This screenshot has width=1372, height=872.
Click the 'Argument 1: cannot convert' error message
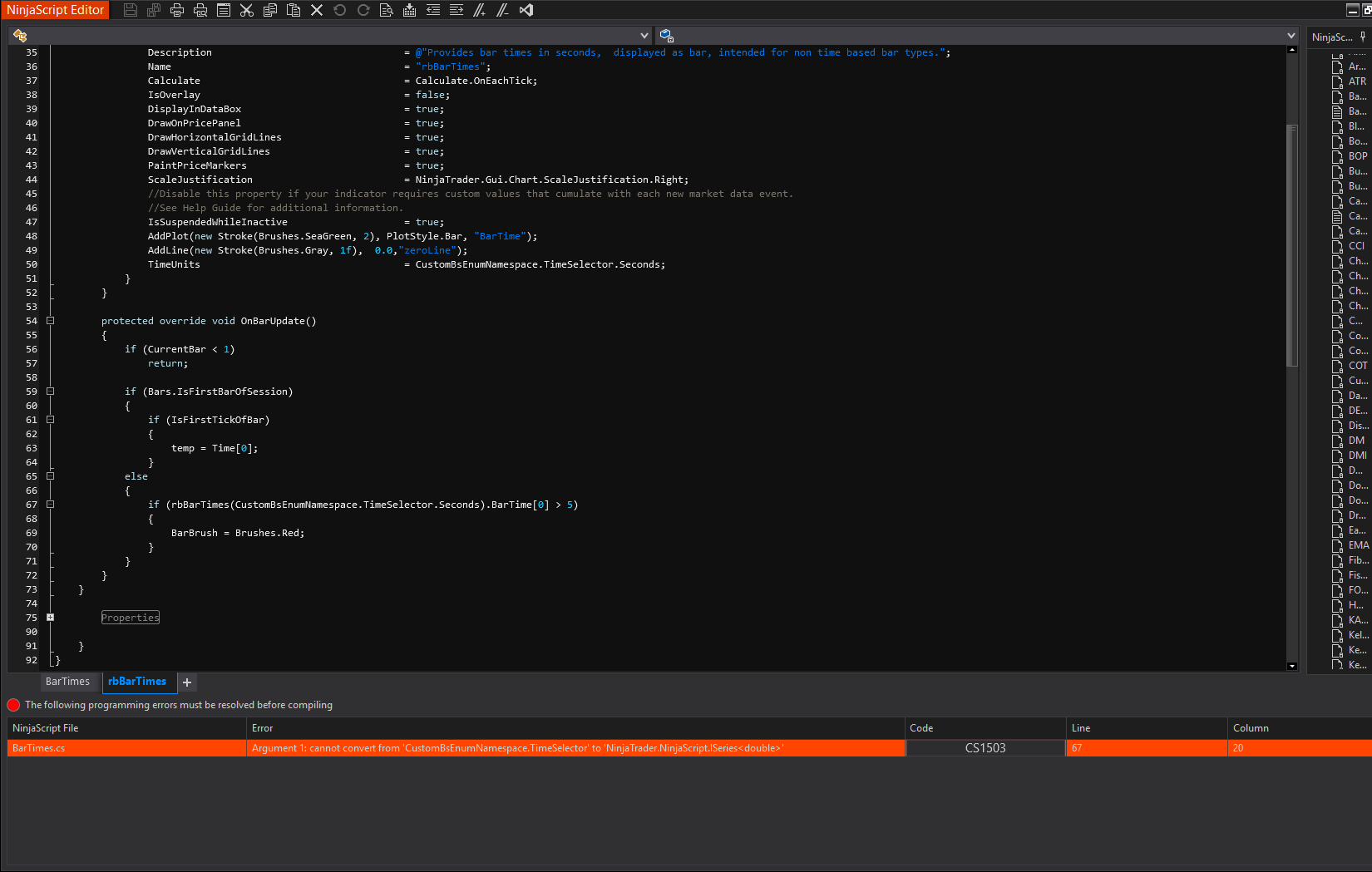coord(575,748)
